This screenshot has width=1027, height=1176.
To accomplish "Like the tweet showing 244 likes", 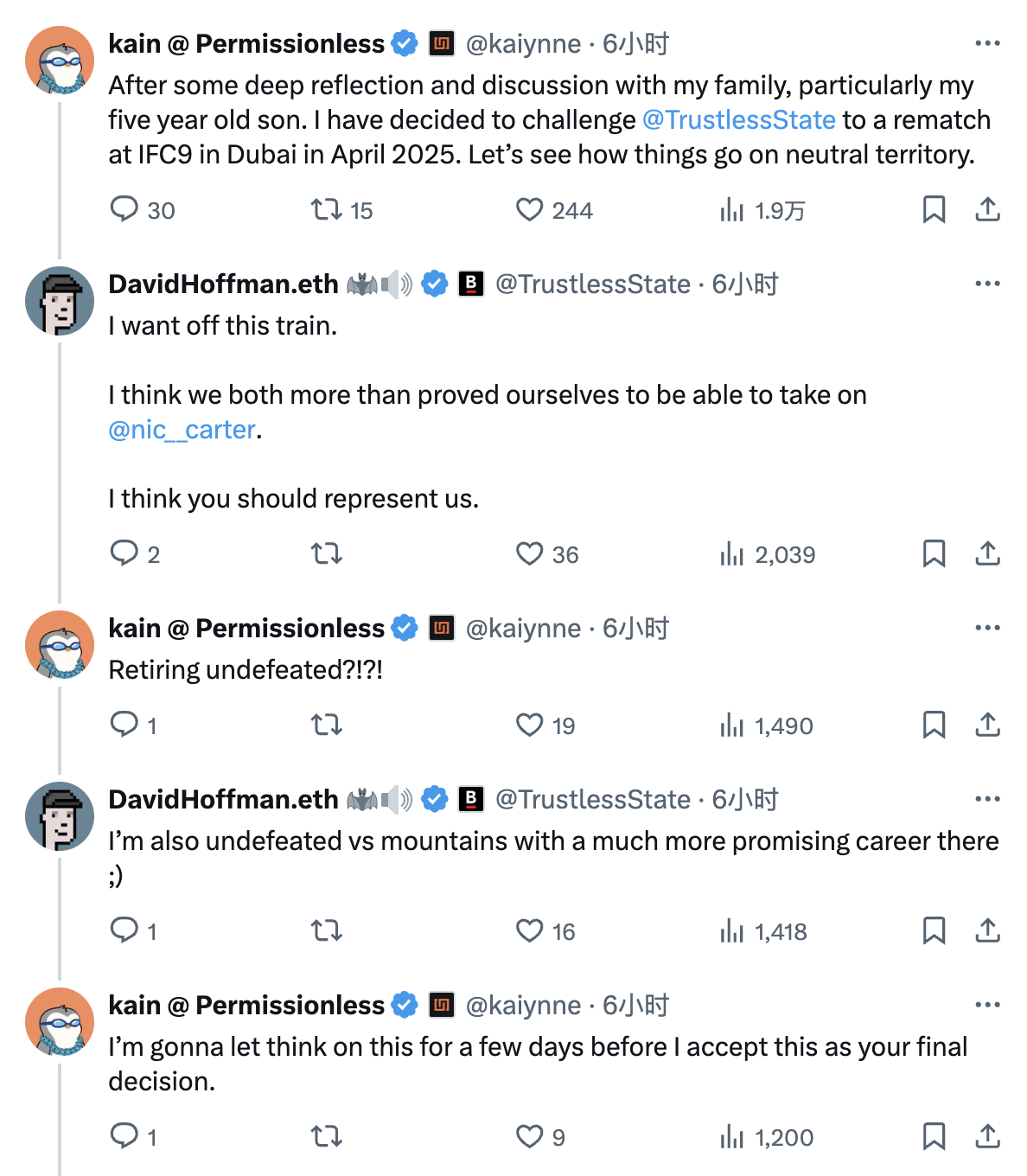I will point(529,209).
